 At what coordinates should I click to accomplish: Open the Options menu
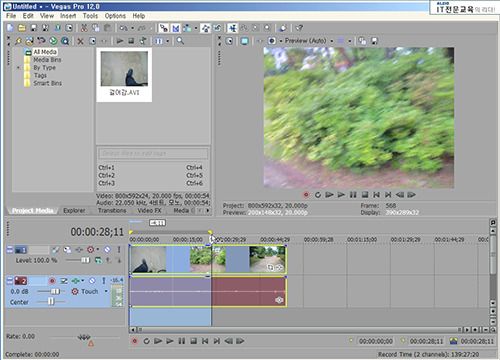(115, 16)
